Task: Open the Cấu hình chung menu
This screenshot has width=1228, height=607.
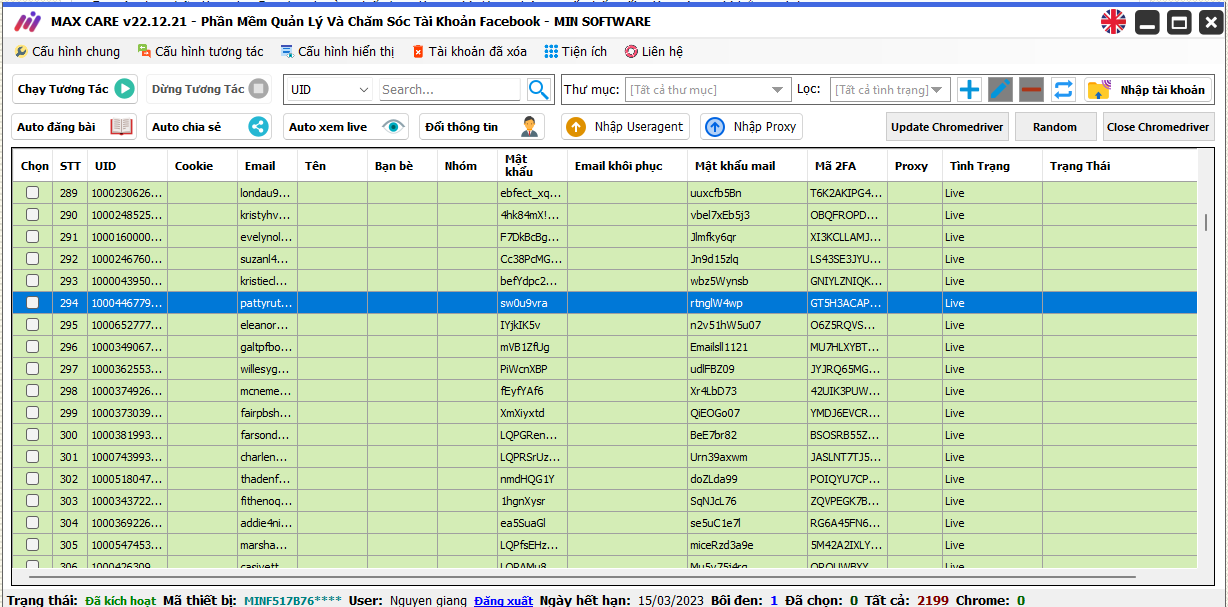Action: point(67,51)
